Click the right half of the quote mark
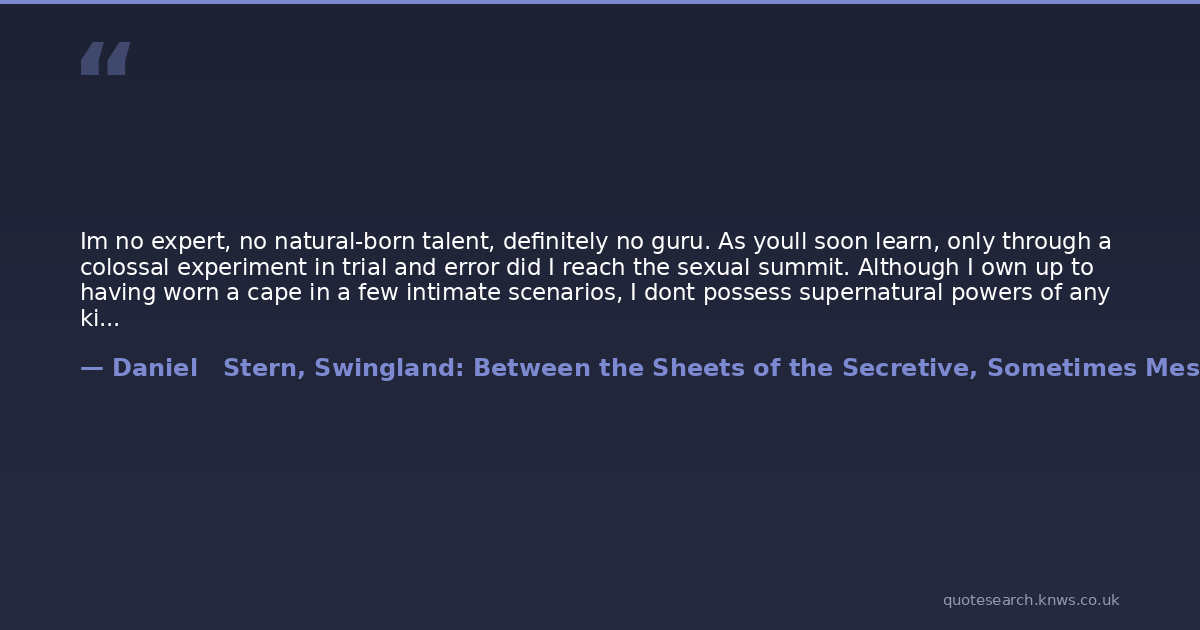Screen dimensions: 1200x630 118,59
